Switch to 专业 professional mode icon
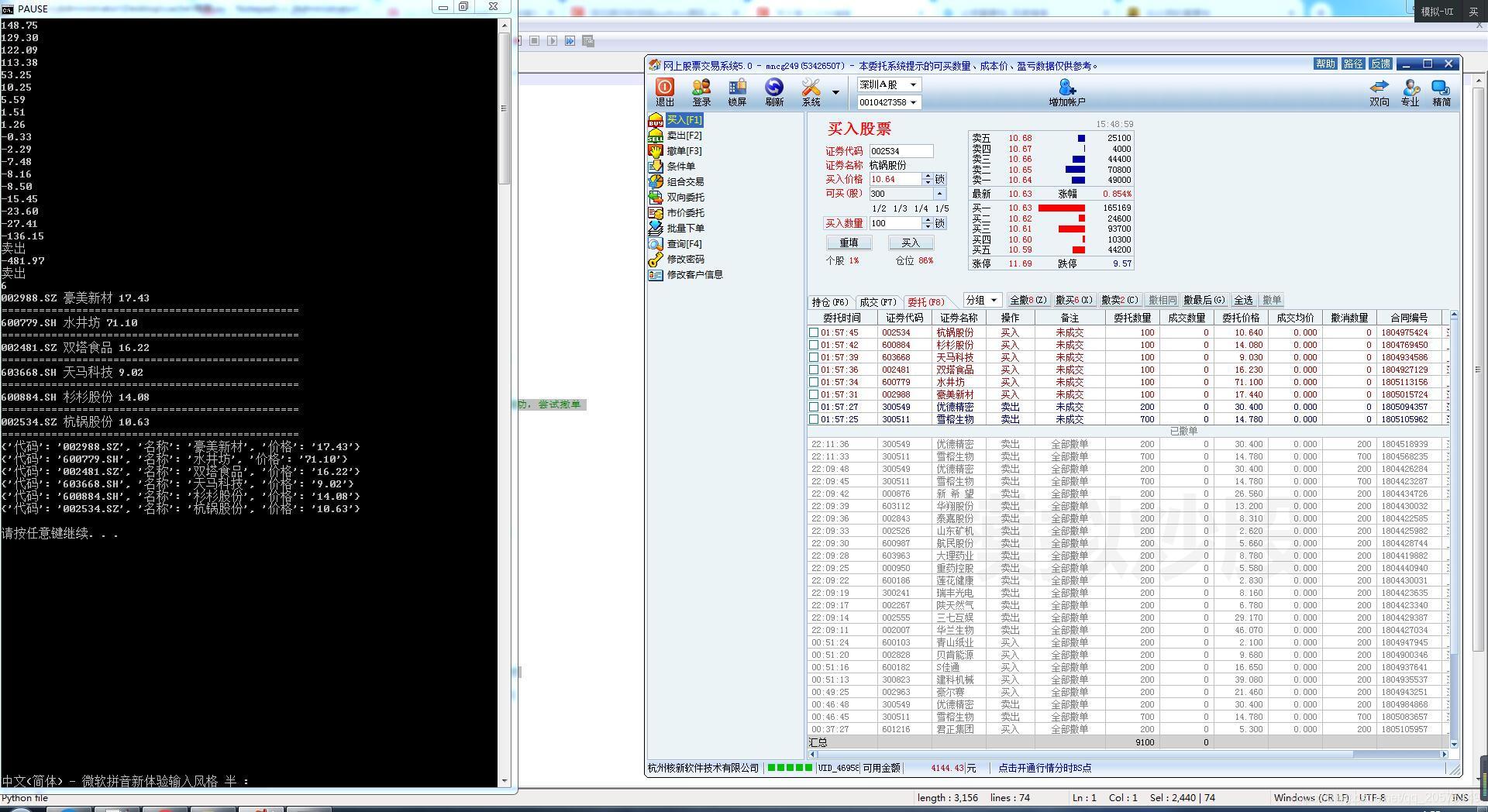The width and height of the screenshot is (1488, 812). pyautogui.click(x=1410, y=92)
